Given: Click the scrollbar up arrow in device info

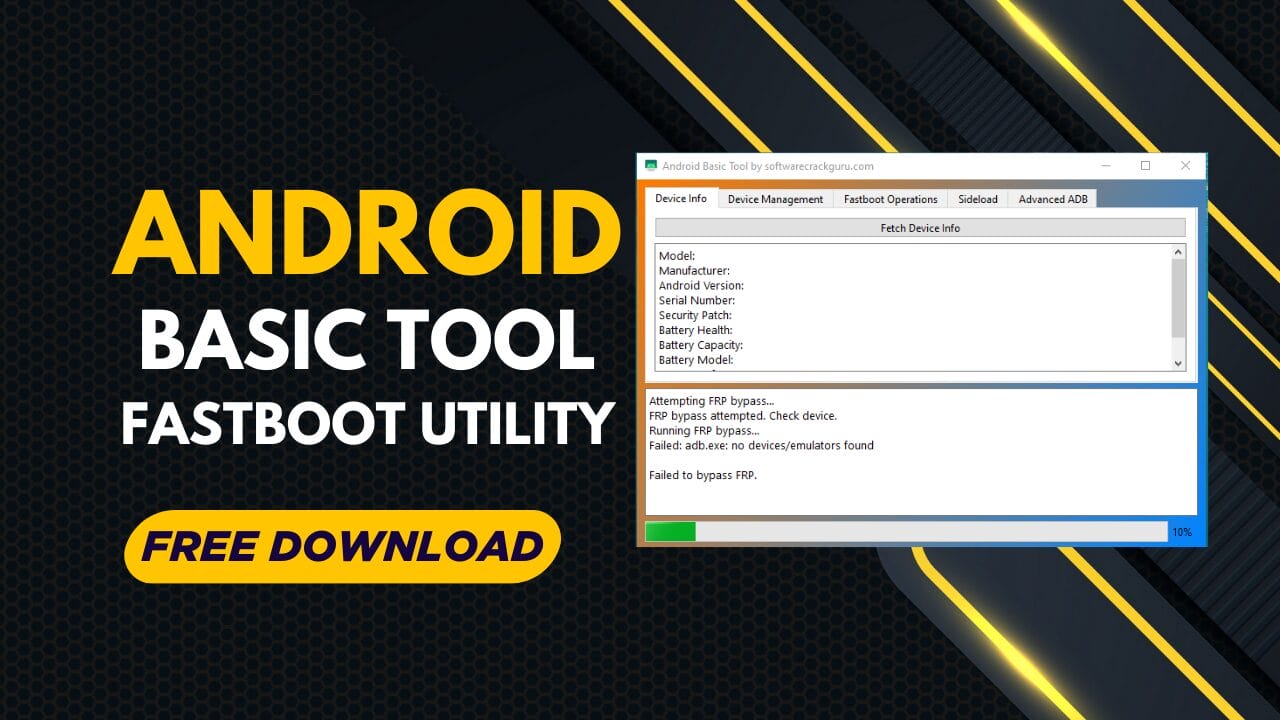Looking at the screenshot, I should [1178, 252].
